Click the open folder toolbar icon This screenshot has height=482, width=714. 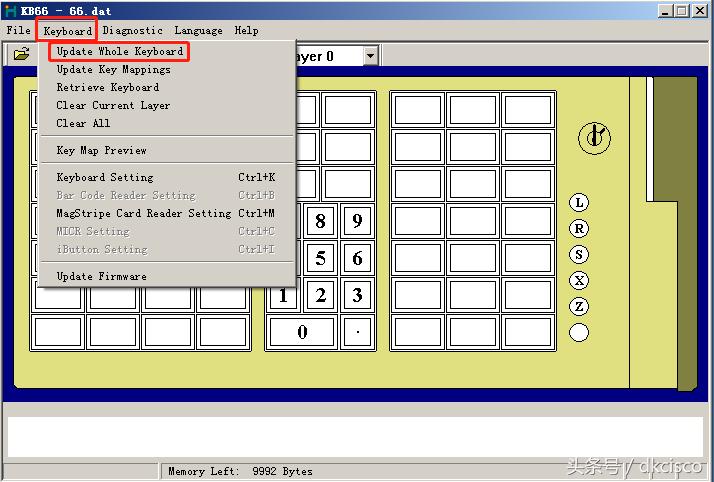point(21,54)
